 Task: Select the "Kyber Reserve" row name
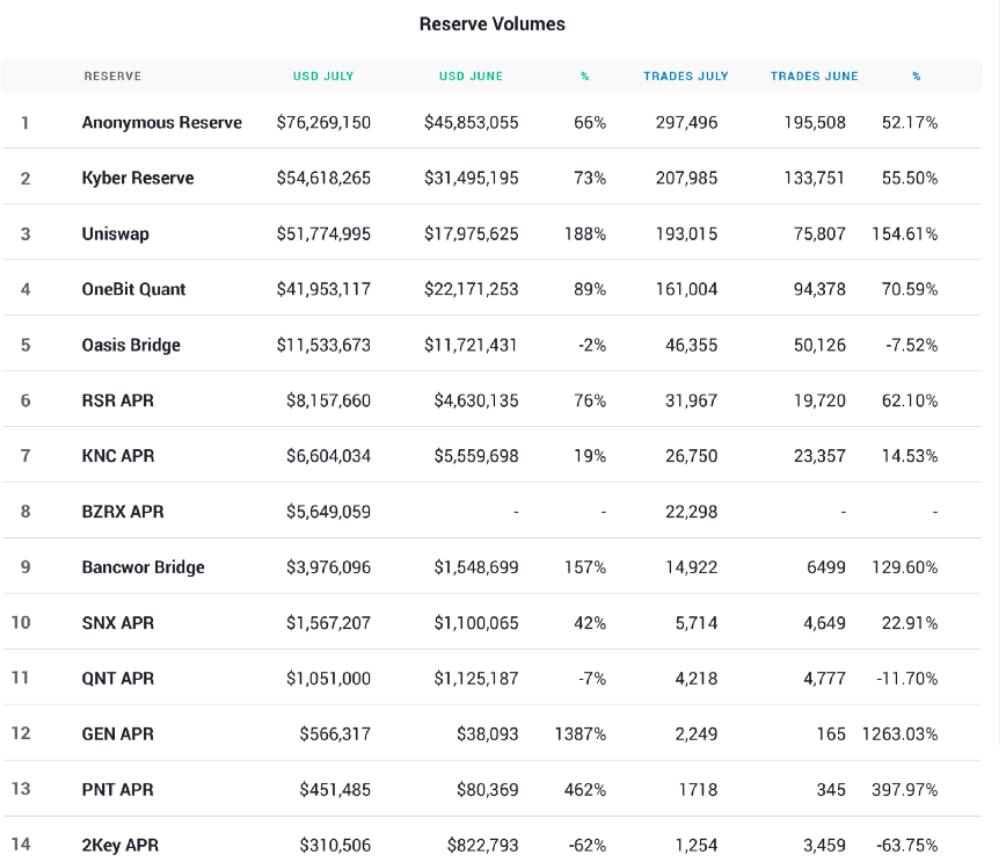coord(138,178)
